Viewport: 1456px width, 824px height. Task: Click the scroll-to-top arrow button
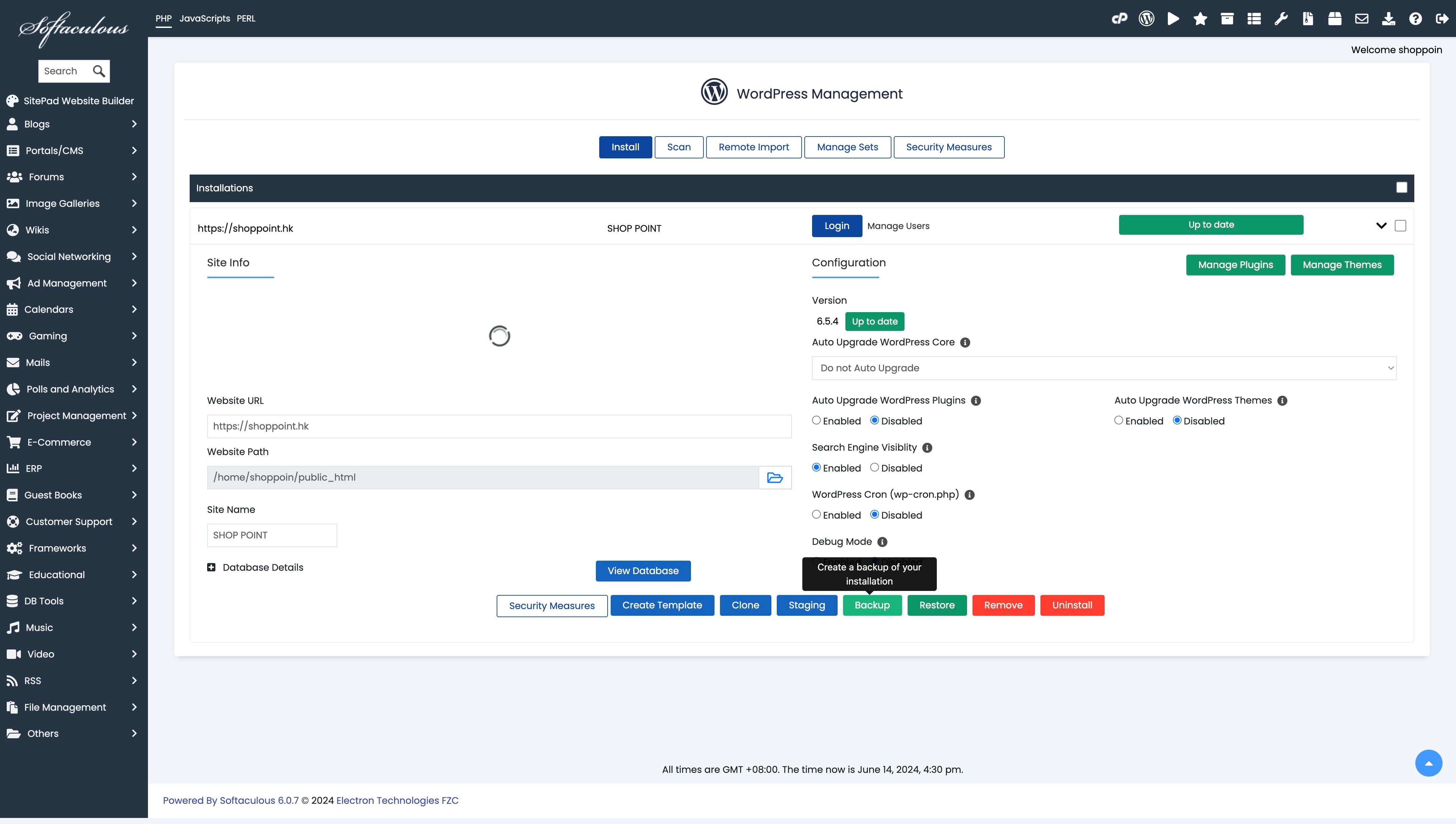click(1428, 763)
